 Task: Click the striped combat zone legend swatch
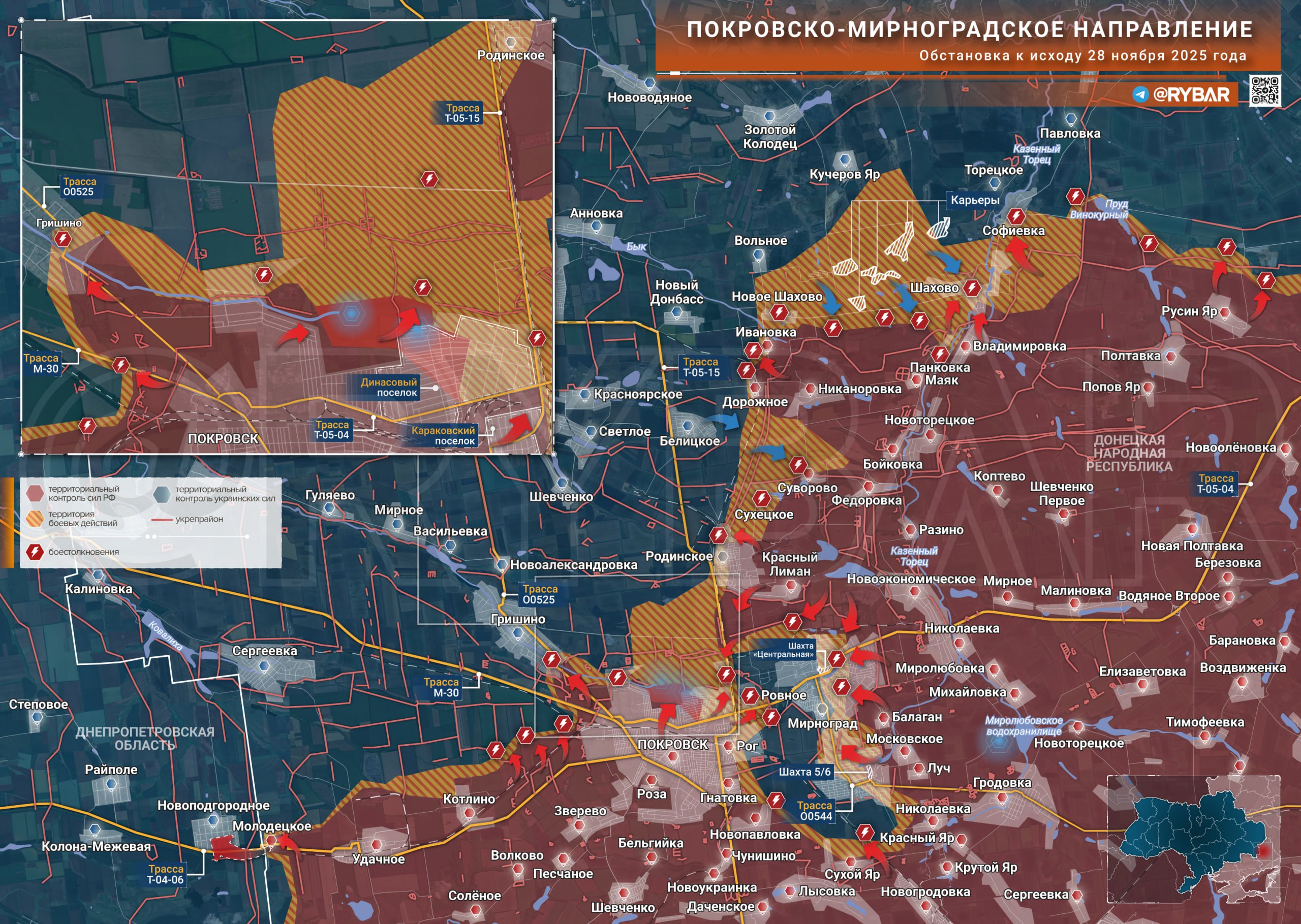(x=35, y=518)
